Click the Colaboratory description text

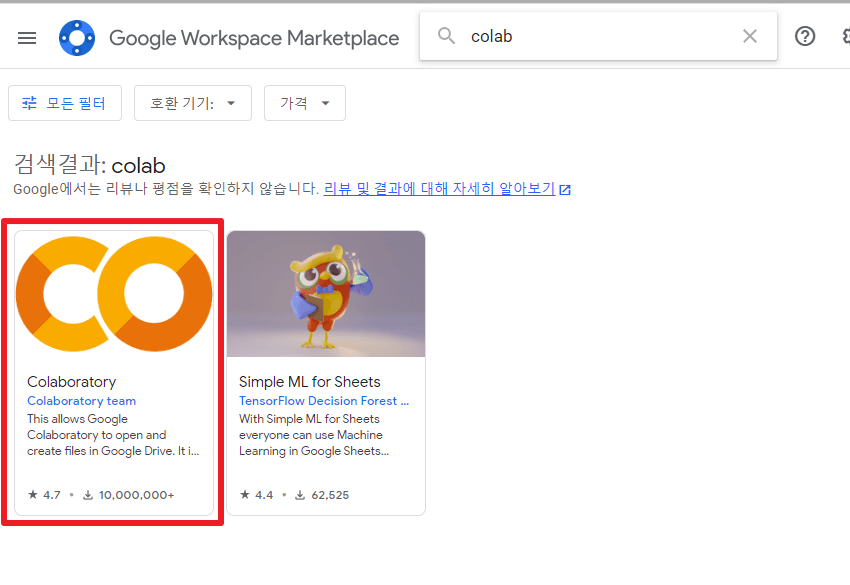(x=113, y=435)
